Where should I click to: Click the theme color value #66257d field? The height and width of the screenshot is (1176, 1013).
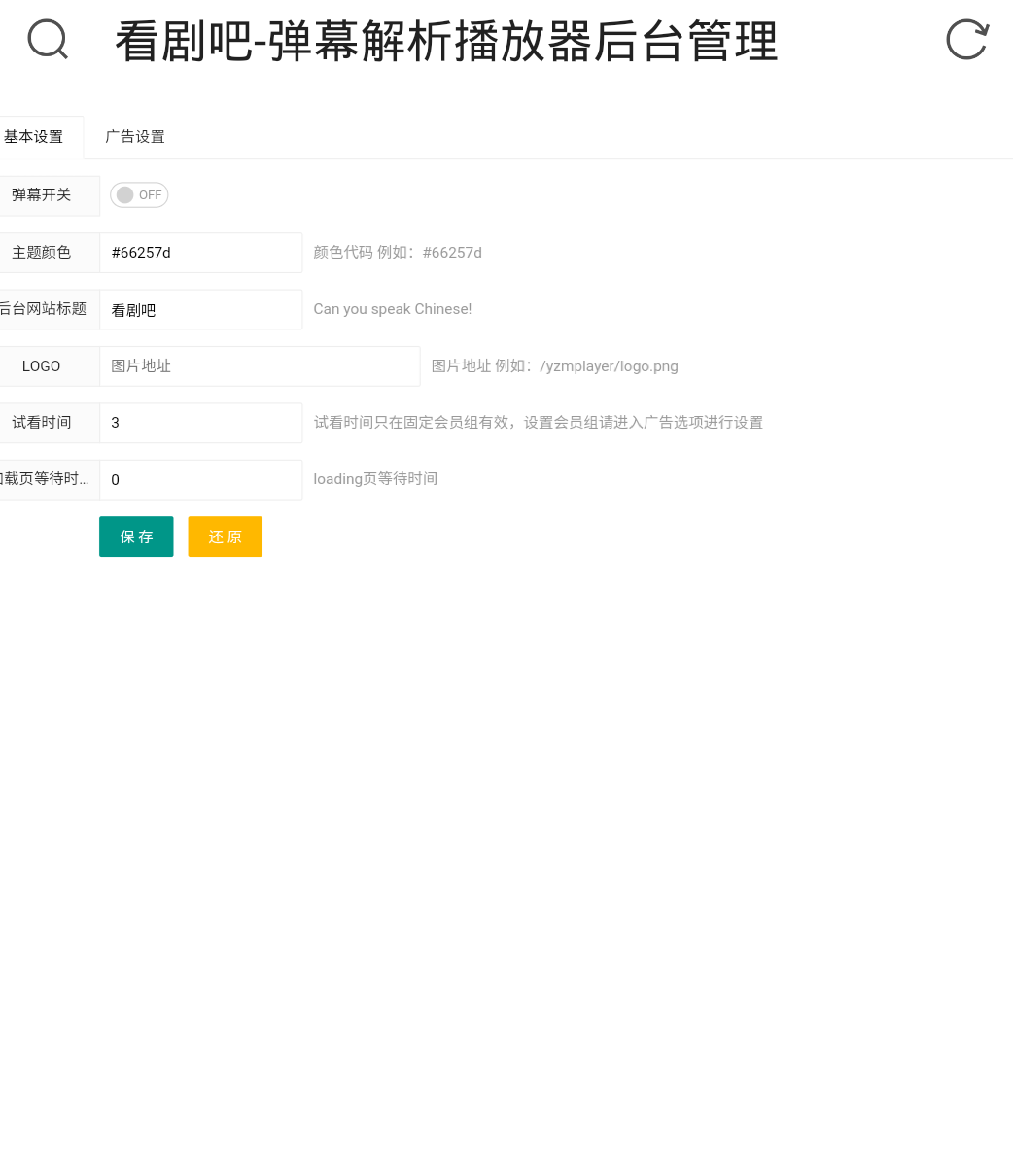[200, 253]
